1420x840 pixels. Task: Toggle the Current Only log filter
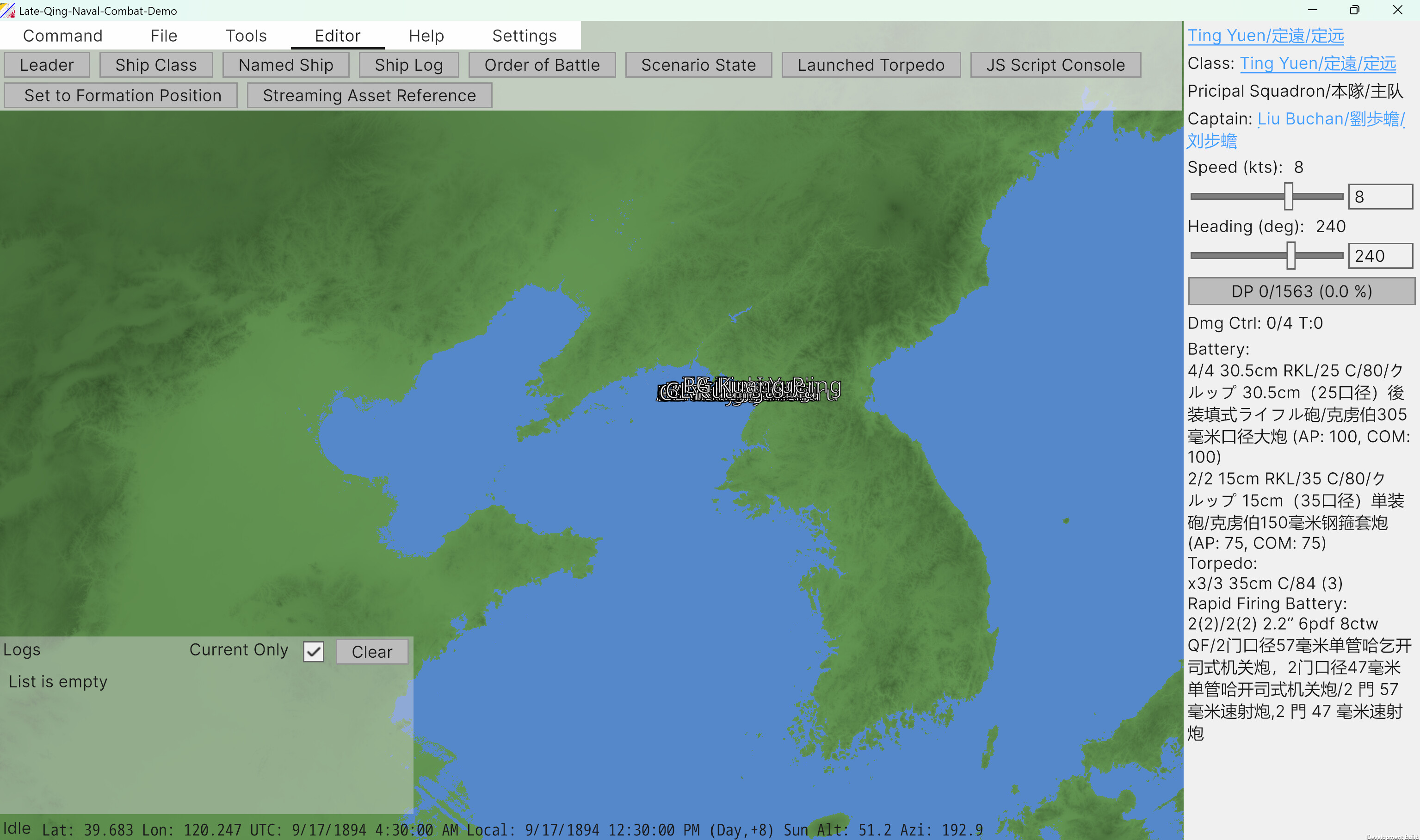pyautogui.click(x=314, y=652)
